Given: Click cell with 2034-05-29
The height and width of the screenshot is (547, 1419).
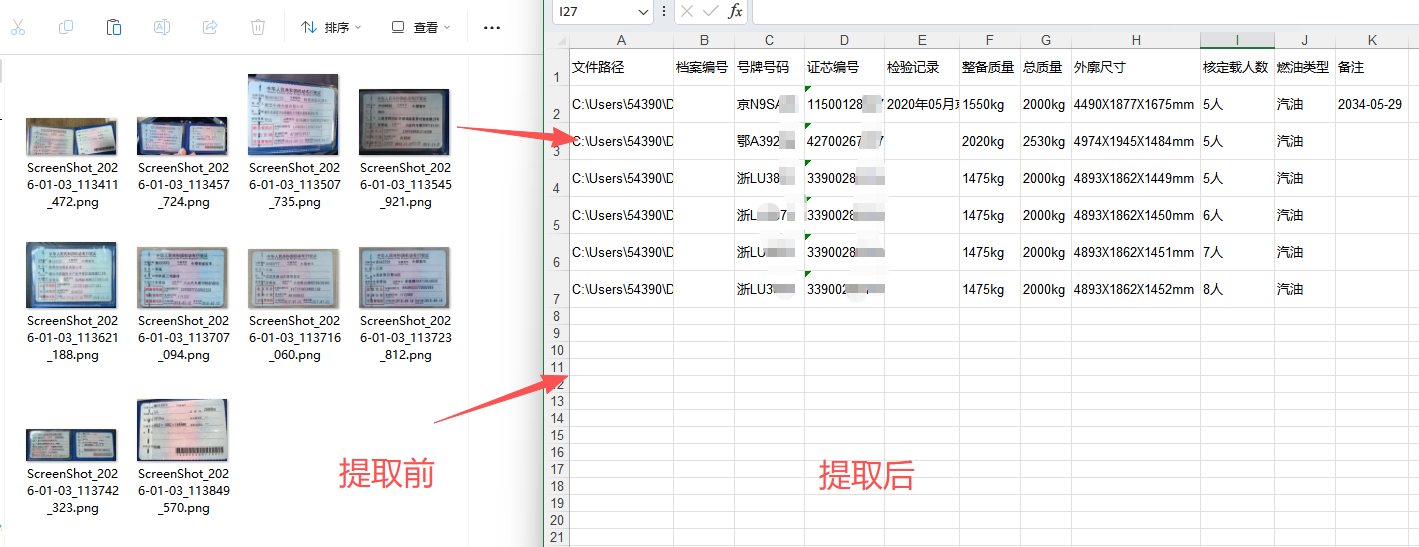Looking at the screenshot, I should point(1372,104).
